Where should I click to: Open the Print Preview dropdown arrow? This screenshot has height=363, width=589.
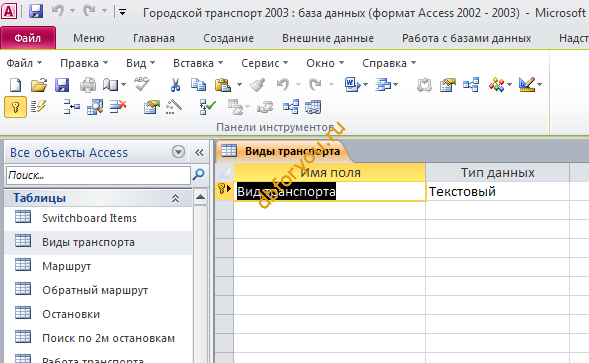pos(123,85)
